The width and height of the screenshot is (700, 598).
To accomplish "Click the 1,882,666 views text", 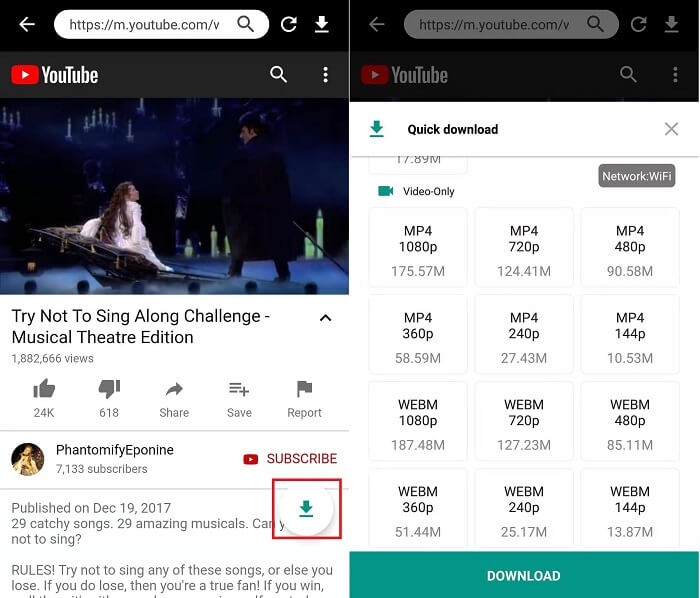I will tap(52, 358).
